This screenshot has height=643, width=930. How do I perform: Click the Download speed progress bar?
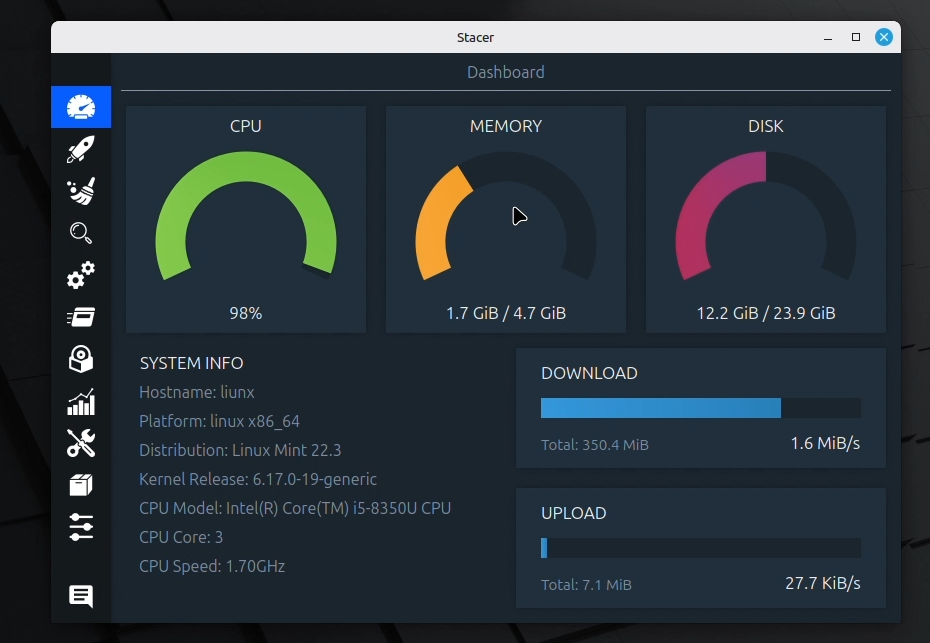[x=700, y=408]
